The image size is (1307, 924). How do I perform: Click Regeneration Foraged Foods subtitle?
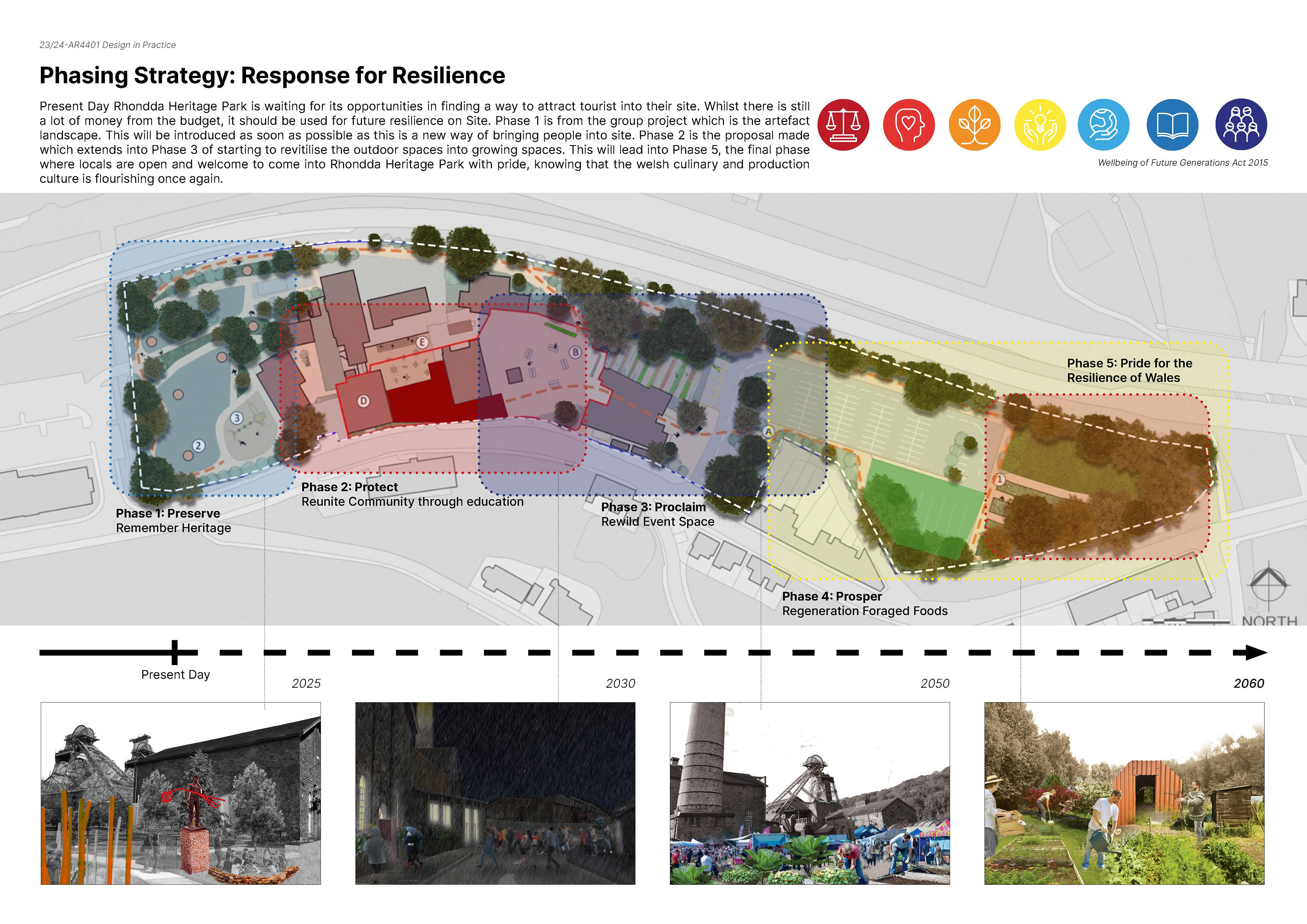865,611
